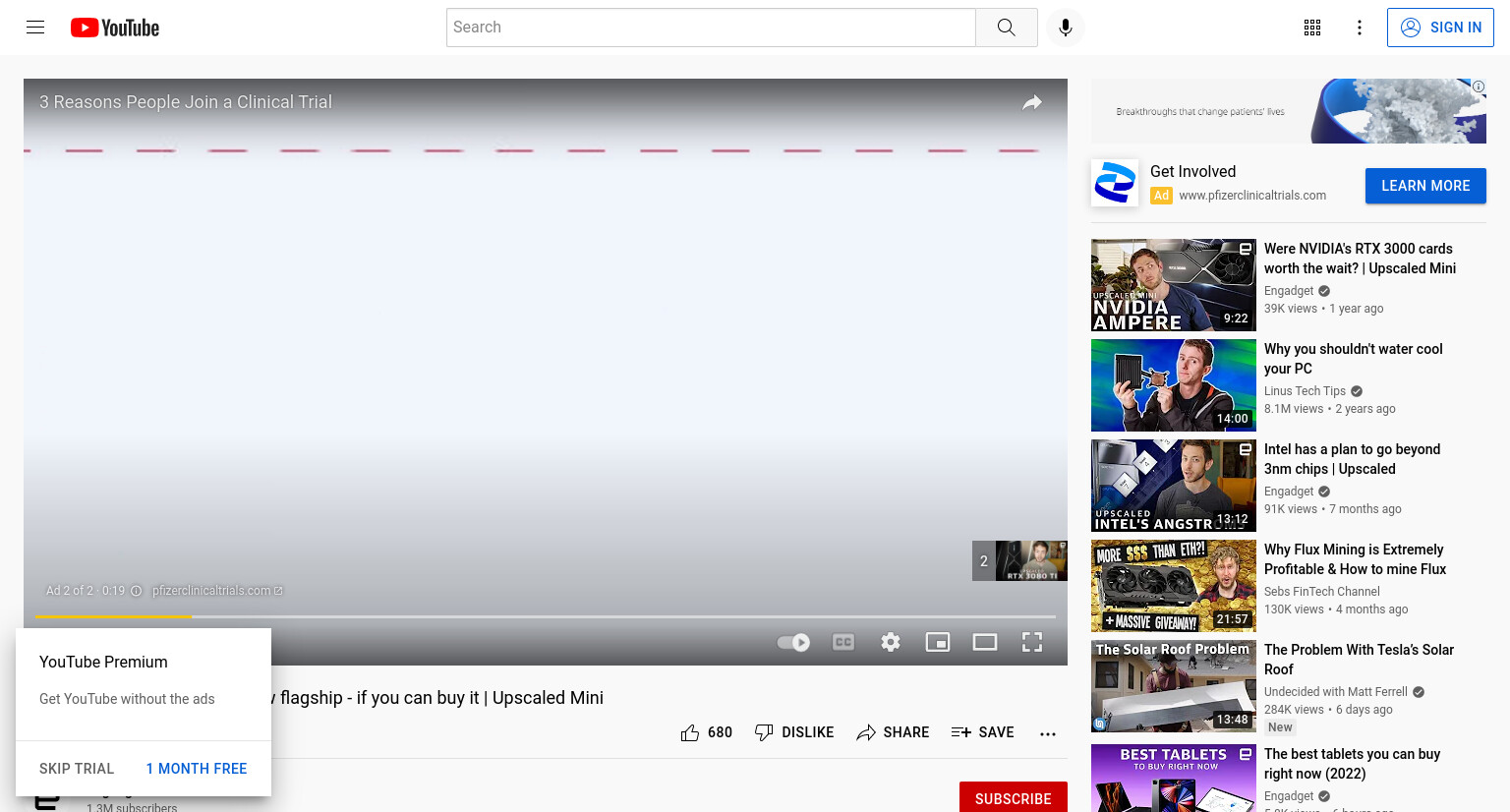Share the ad using arrow icon
Viewport: 1510px width, 812px height.
point(1031,102)
